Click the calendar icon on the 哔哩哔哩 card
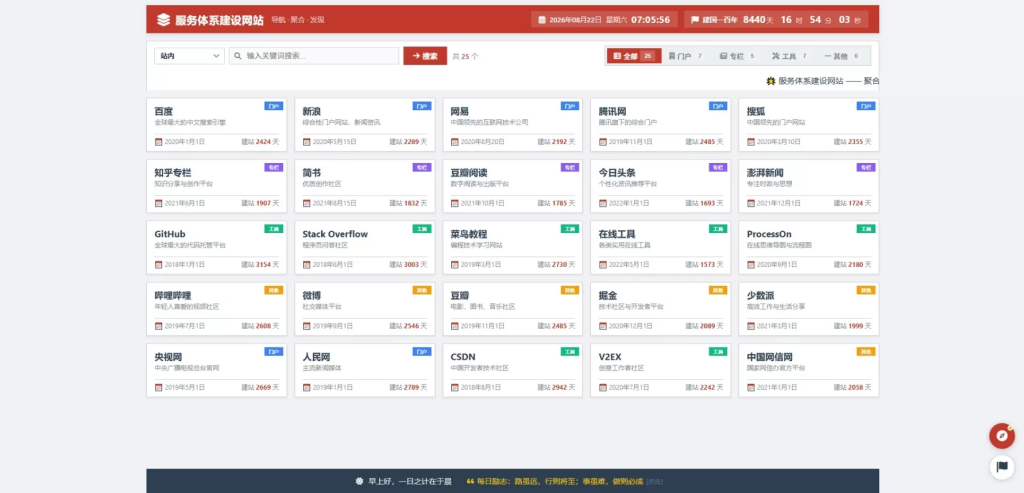1024x493 pixels. click(x=158, y=326)
